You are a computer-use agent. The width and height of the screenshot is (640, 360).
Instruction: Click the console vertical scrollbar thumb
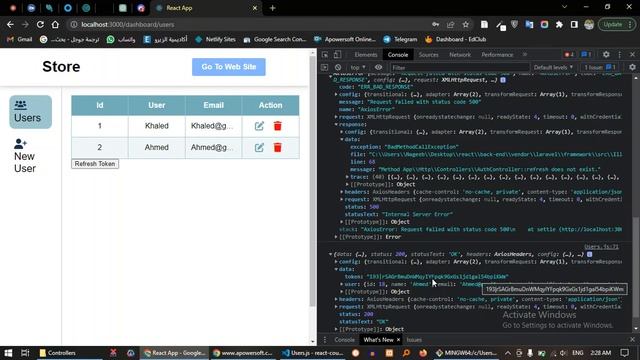[x=636, y=267]
